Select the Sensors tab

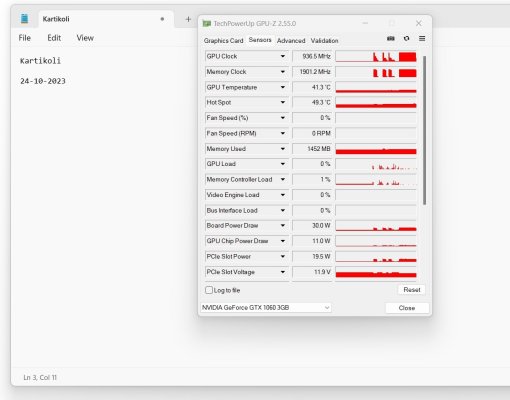click(260, 40)
